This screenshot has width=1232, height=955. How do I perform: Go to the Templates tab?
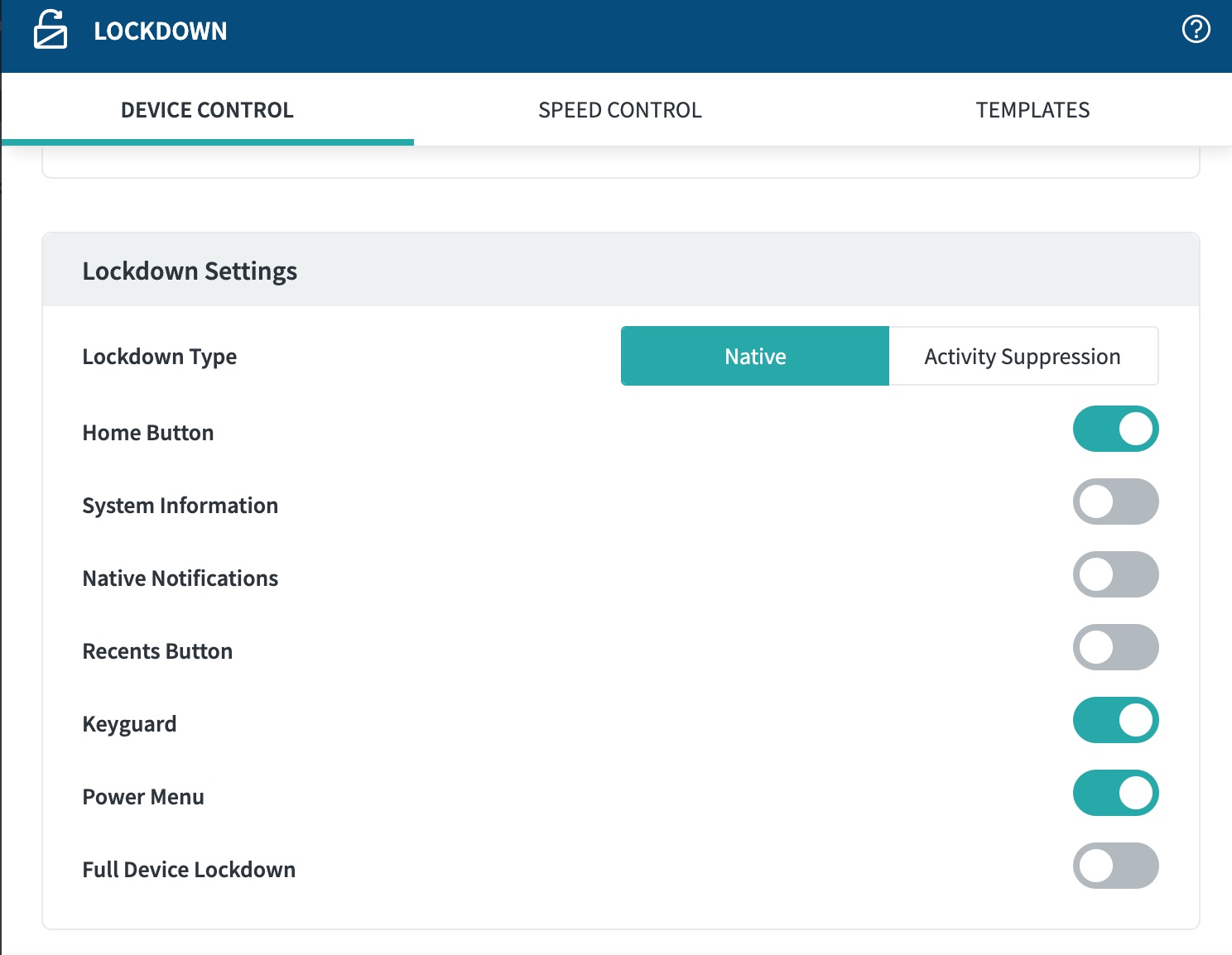click(x=1032, y=110)
